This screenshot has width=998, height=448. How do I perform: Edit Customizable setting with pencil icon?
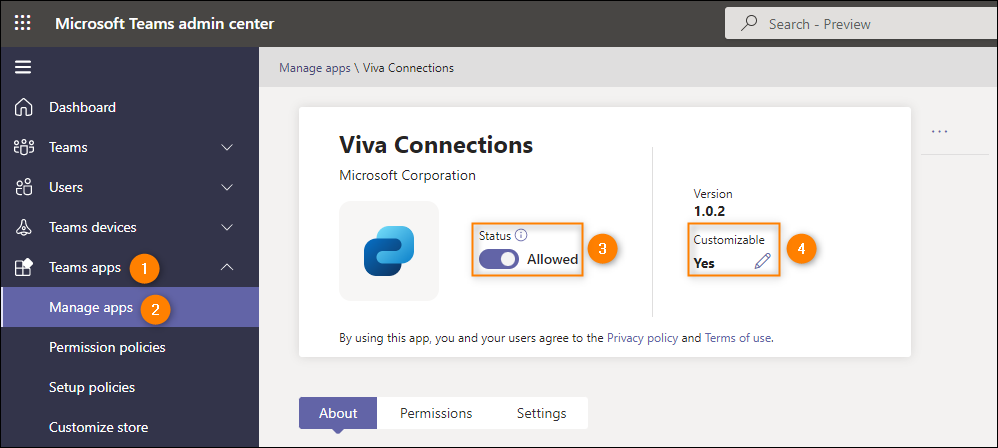(762, 261)
